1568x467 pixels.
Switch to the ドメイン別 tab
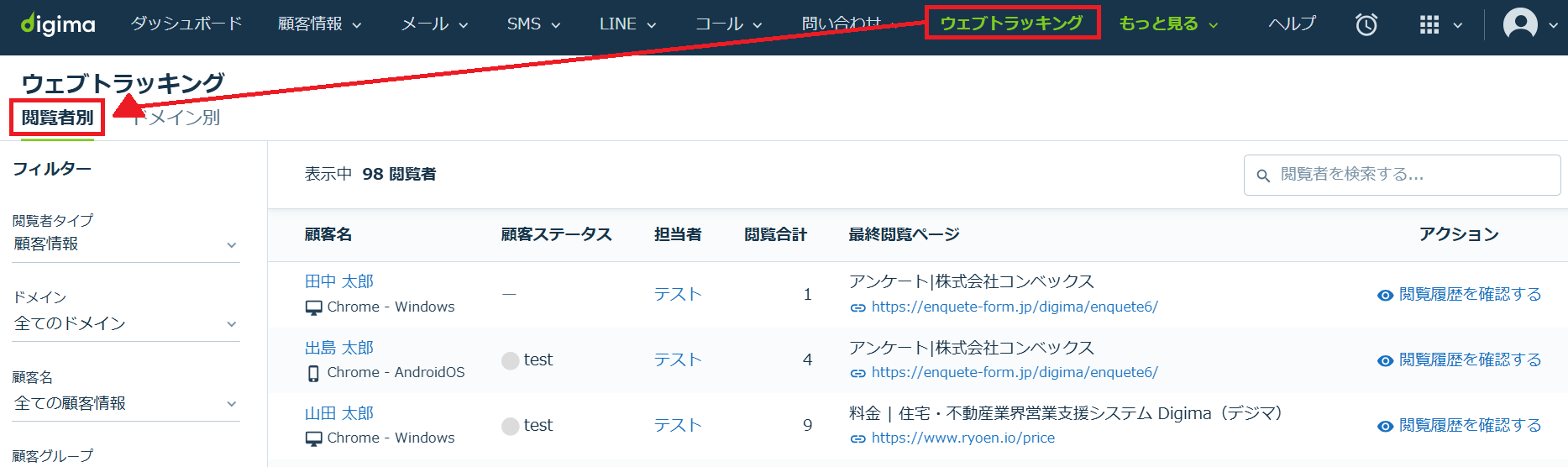click(x=176, y=118)
